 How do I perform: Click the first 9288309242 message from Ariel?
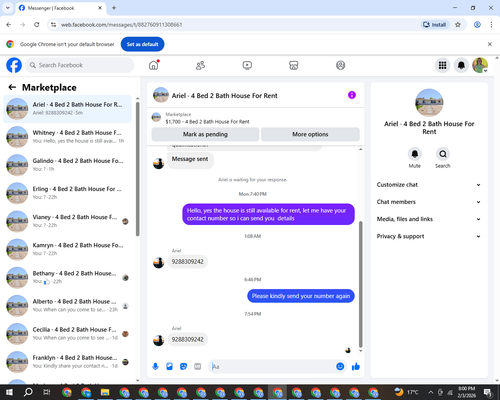click(x=187, y=262)
